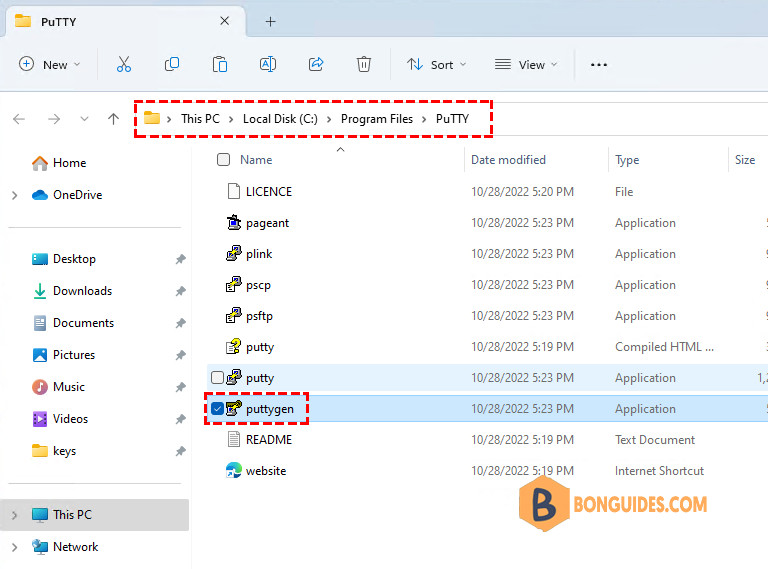The image size is (768, 569).
Task: Click pin icon beside Downloads
Action: coord(181,291)
